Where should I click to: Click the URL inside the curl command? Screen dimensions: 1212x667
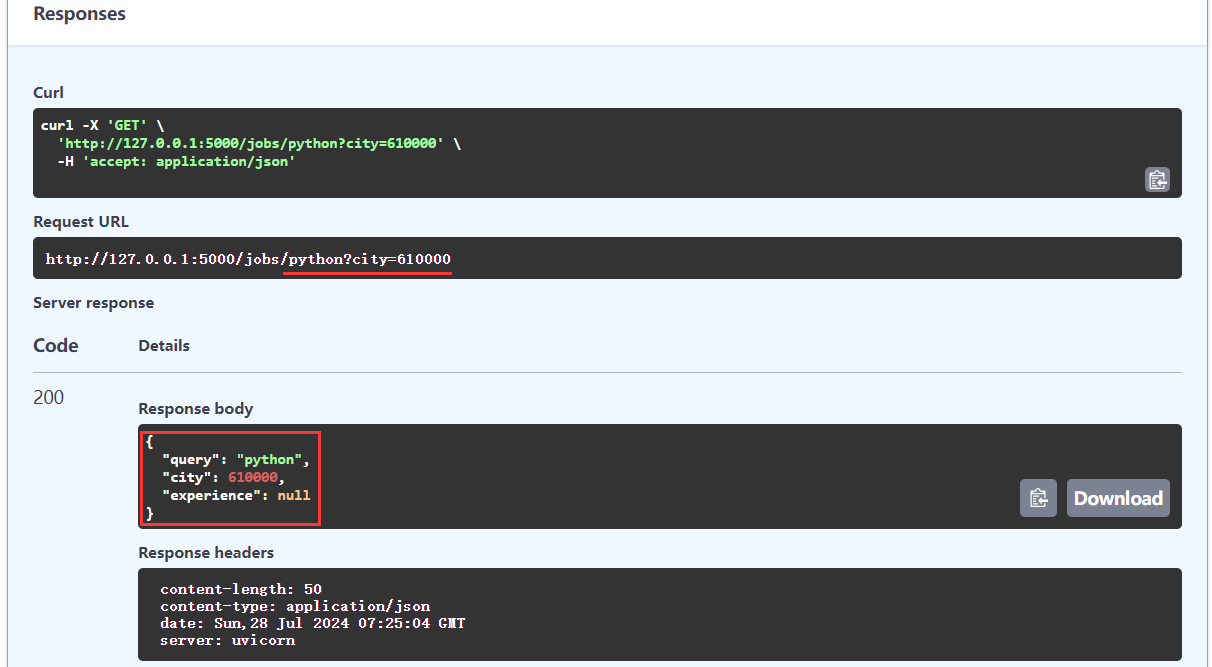pyautogui.click(x=250, y=143)
